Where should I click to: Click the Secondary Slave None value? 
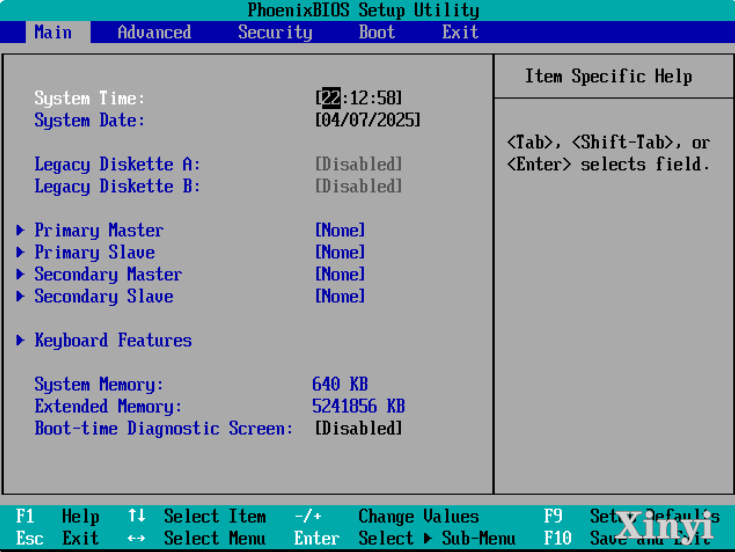point(340,296)
